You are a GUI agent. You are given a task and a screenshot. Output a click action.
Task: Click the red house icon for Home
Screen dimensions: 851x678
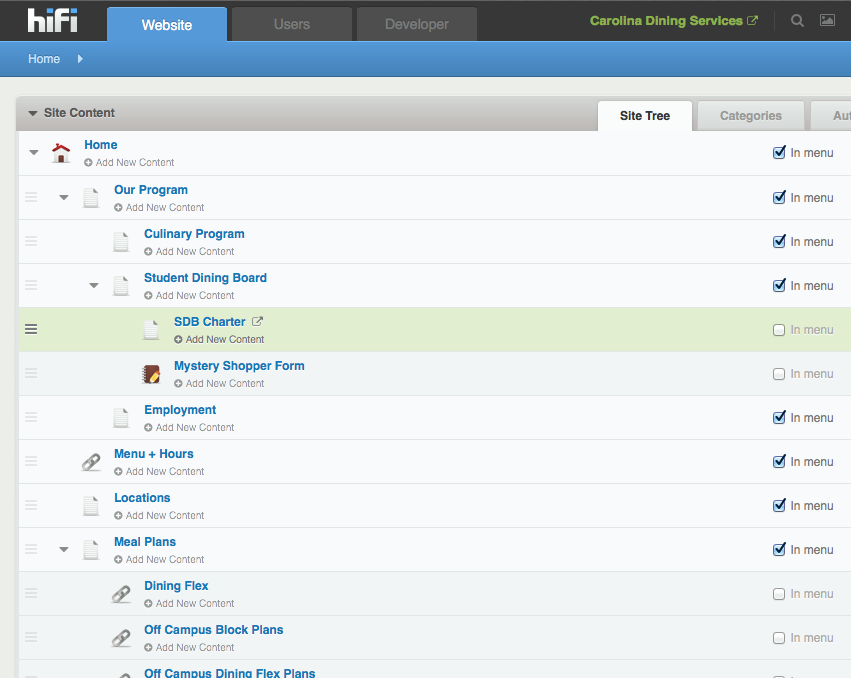point(61,153)
